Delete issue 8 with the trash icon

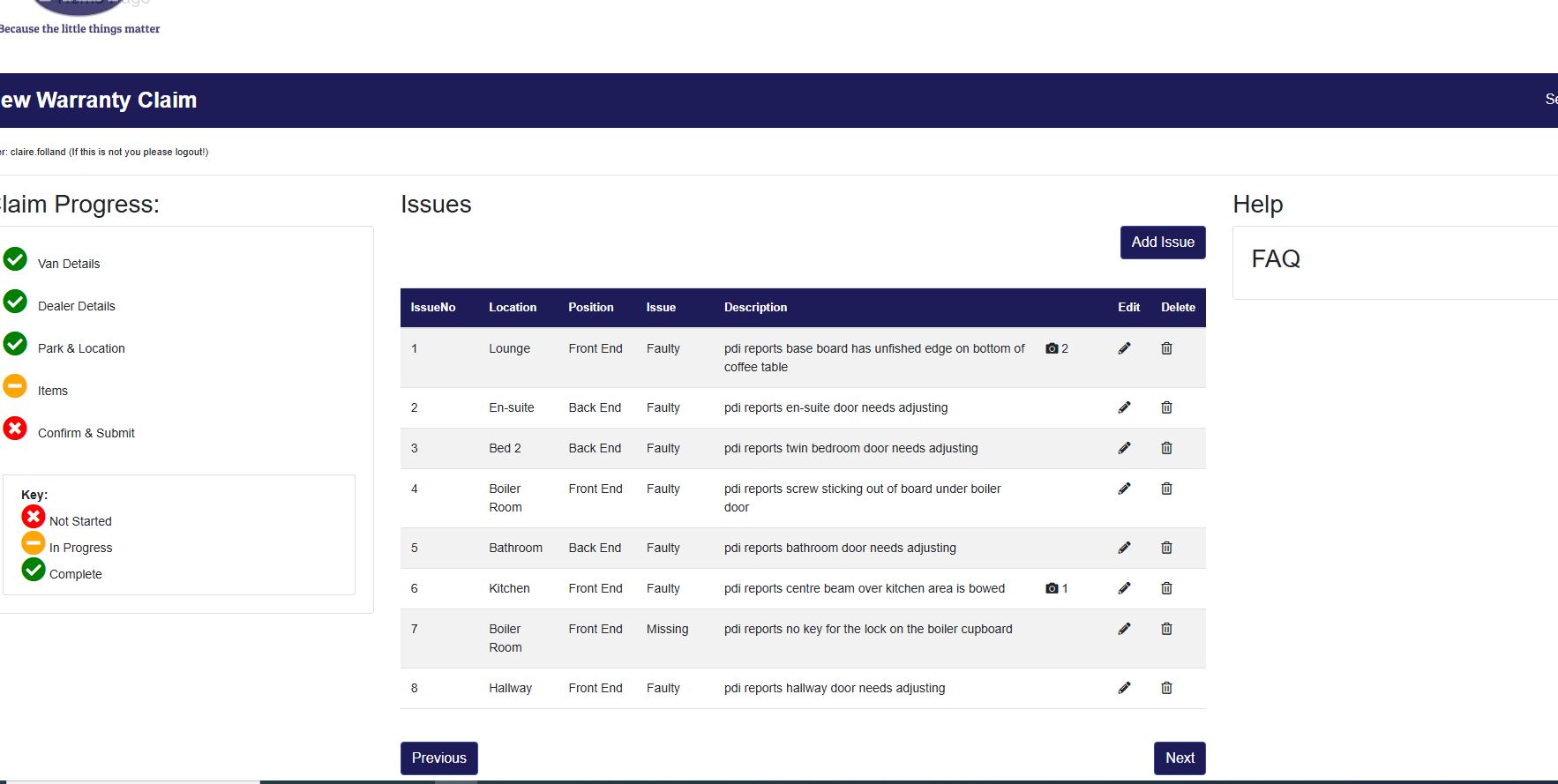point(1166,688)
